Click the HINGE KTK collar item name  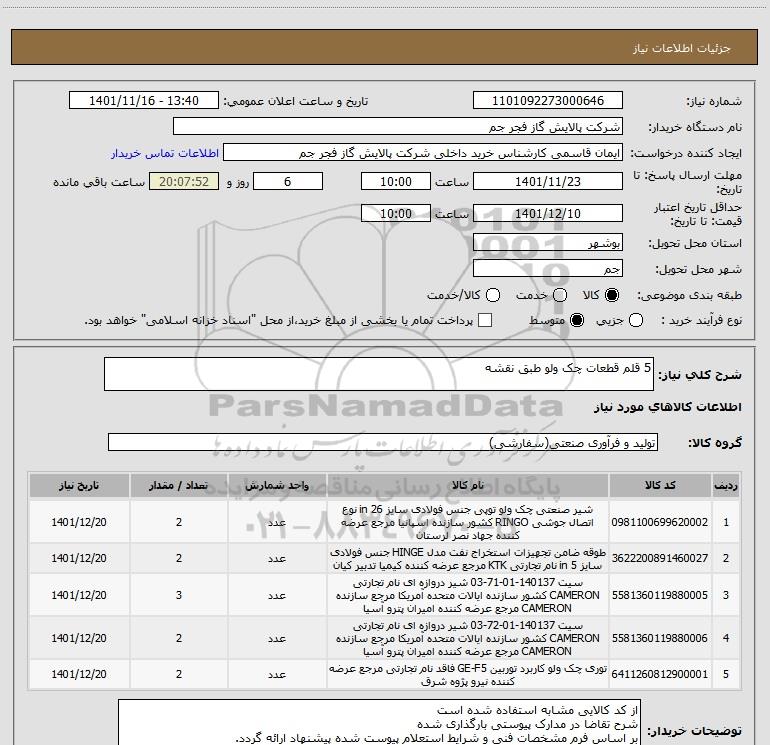(x=468, y=558)
